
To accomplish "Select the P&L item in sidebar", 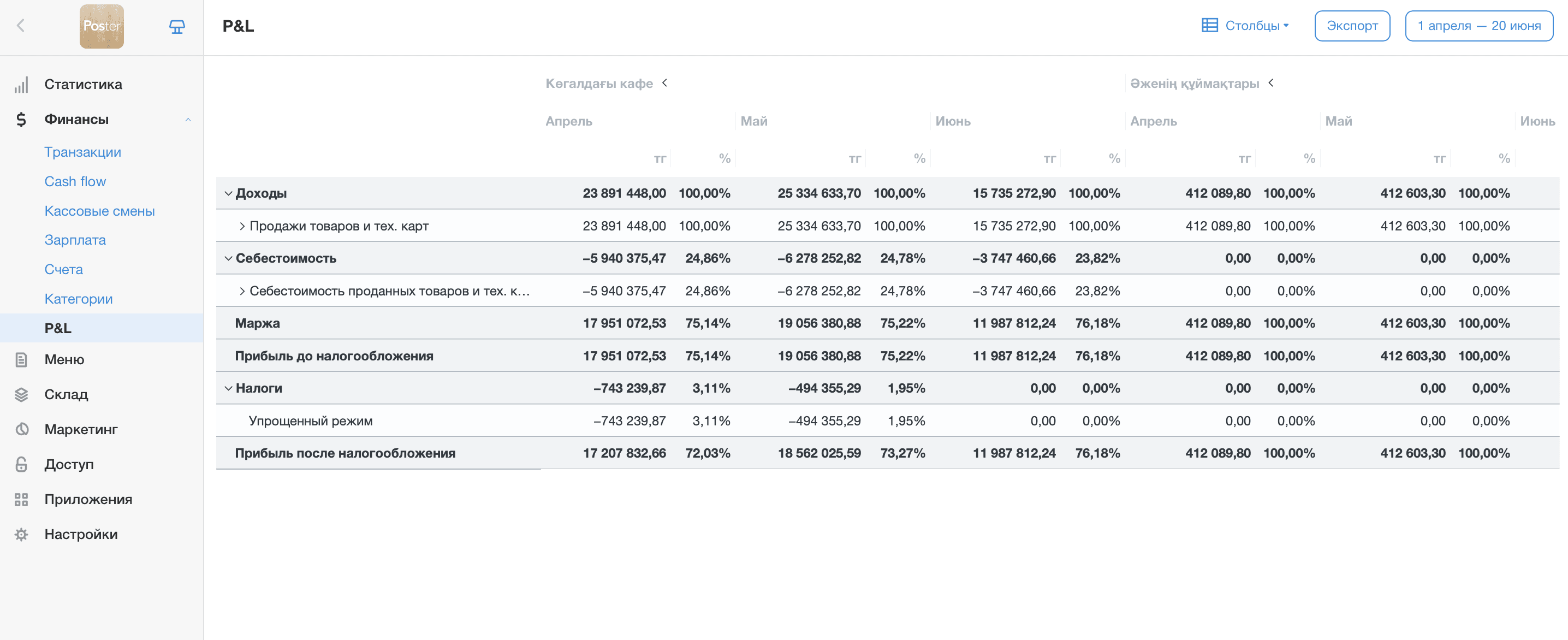I will [102, 328].
